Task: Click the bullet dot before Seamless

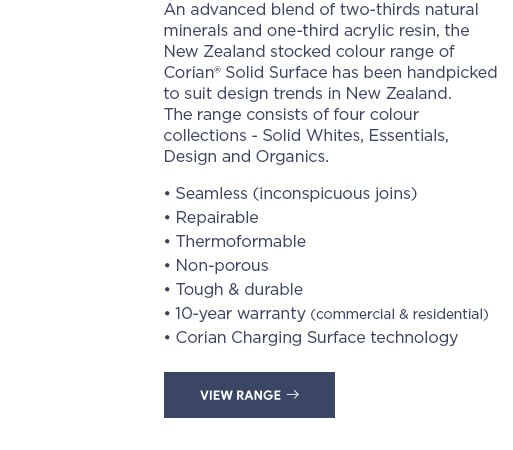Action: coord(167,193)
